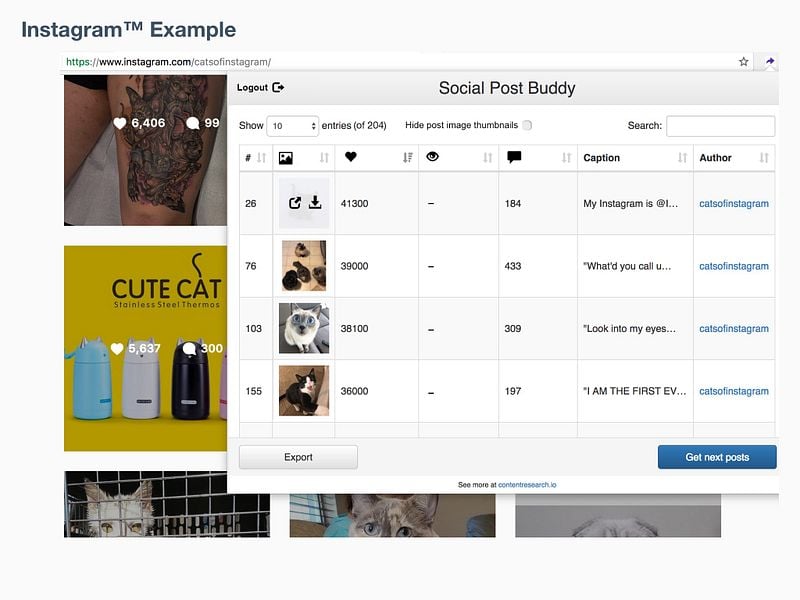Click the thumbnail of post 76

[x=304, y=266]
